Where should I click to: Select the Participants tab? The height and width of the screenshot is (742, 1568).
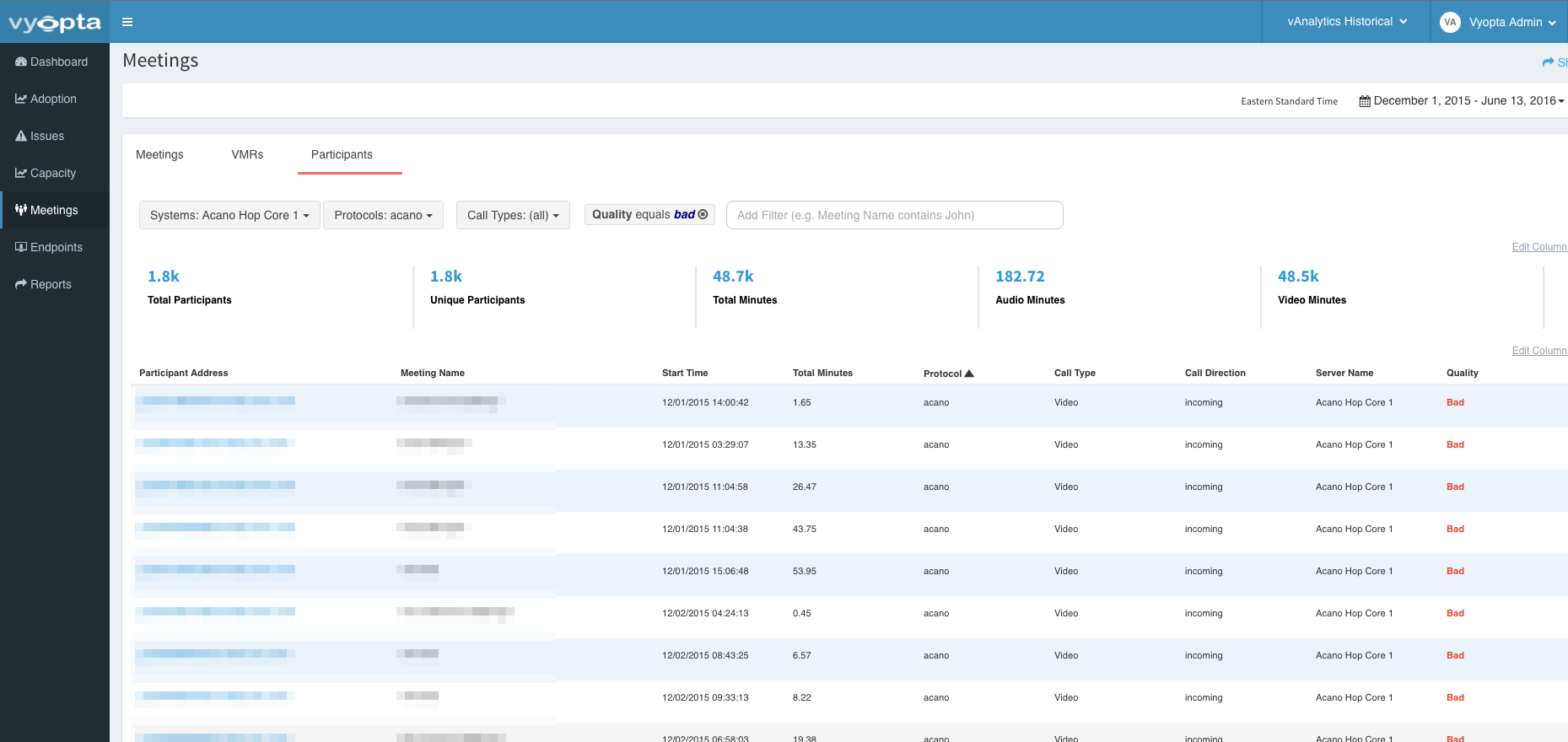pos(342,154)
